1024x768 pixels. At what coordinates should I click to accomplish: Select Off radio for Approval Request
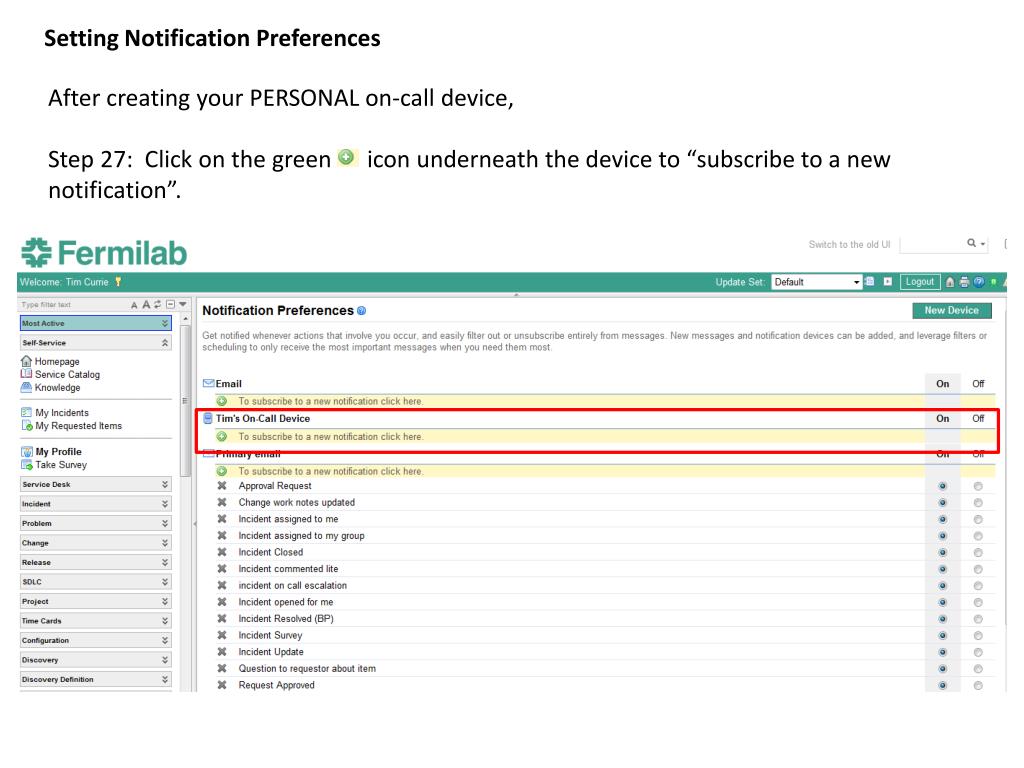[x=978, y=486]
